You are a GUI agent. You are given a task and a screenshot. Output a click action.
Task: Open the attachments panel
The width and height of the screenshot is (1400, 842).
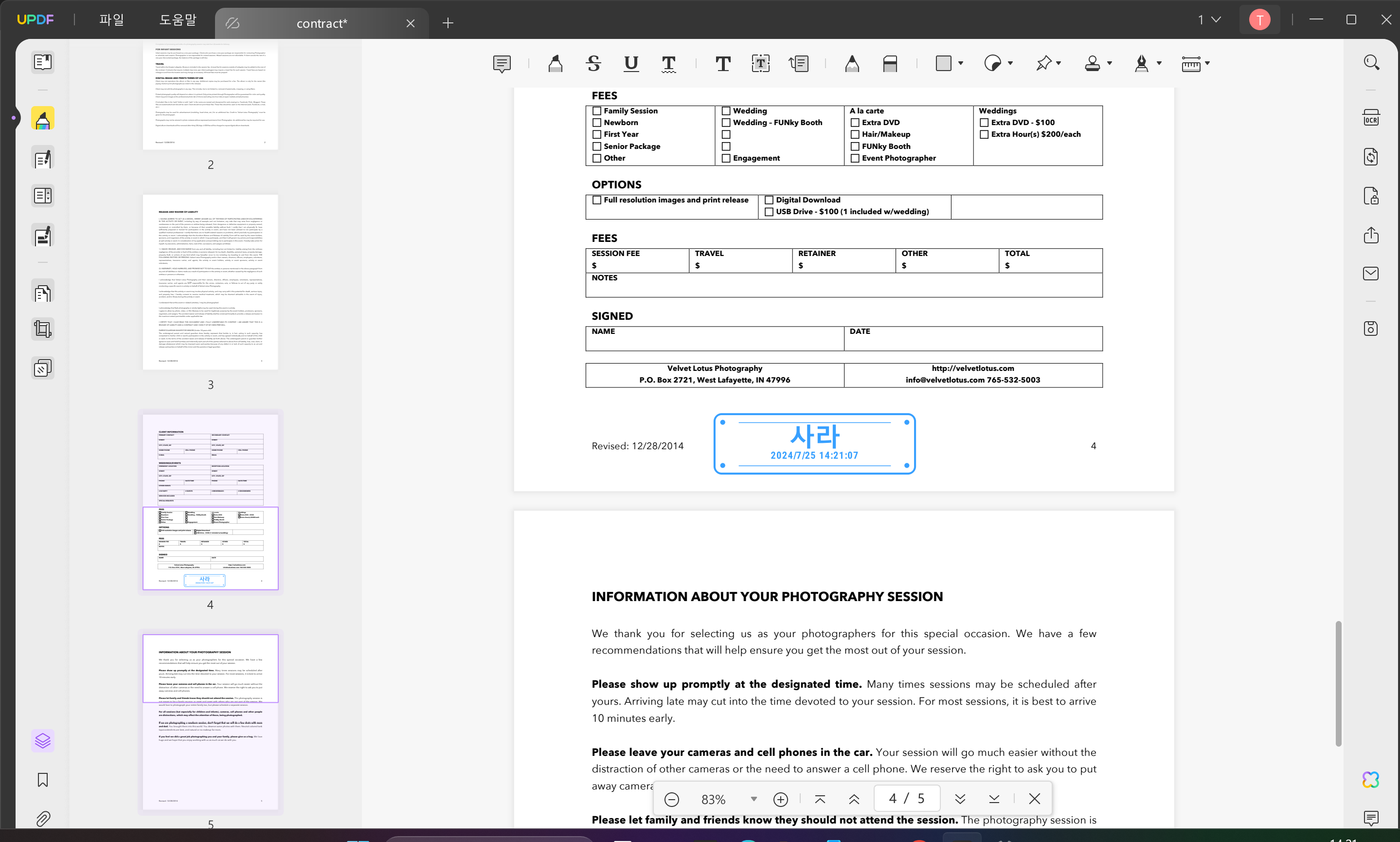[x=42, y=819]
